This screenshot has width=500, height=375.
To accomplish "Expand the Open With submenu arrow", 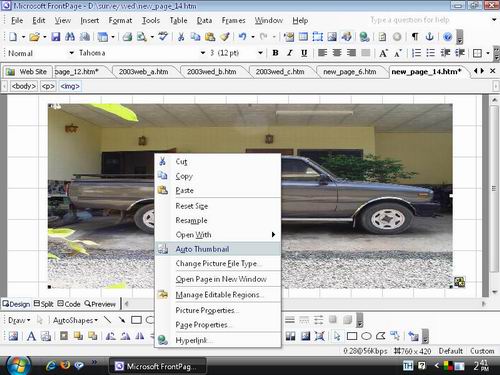I will (273, 235).
